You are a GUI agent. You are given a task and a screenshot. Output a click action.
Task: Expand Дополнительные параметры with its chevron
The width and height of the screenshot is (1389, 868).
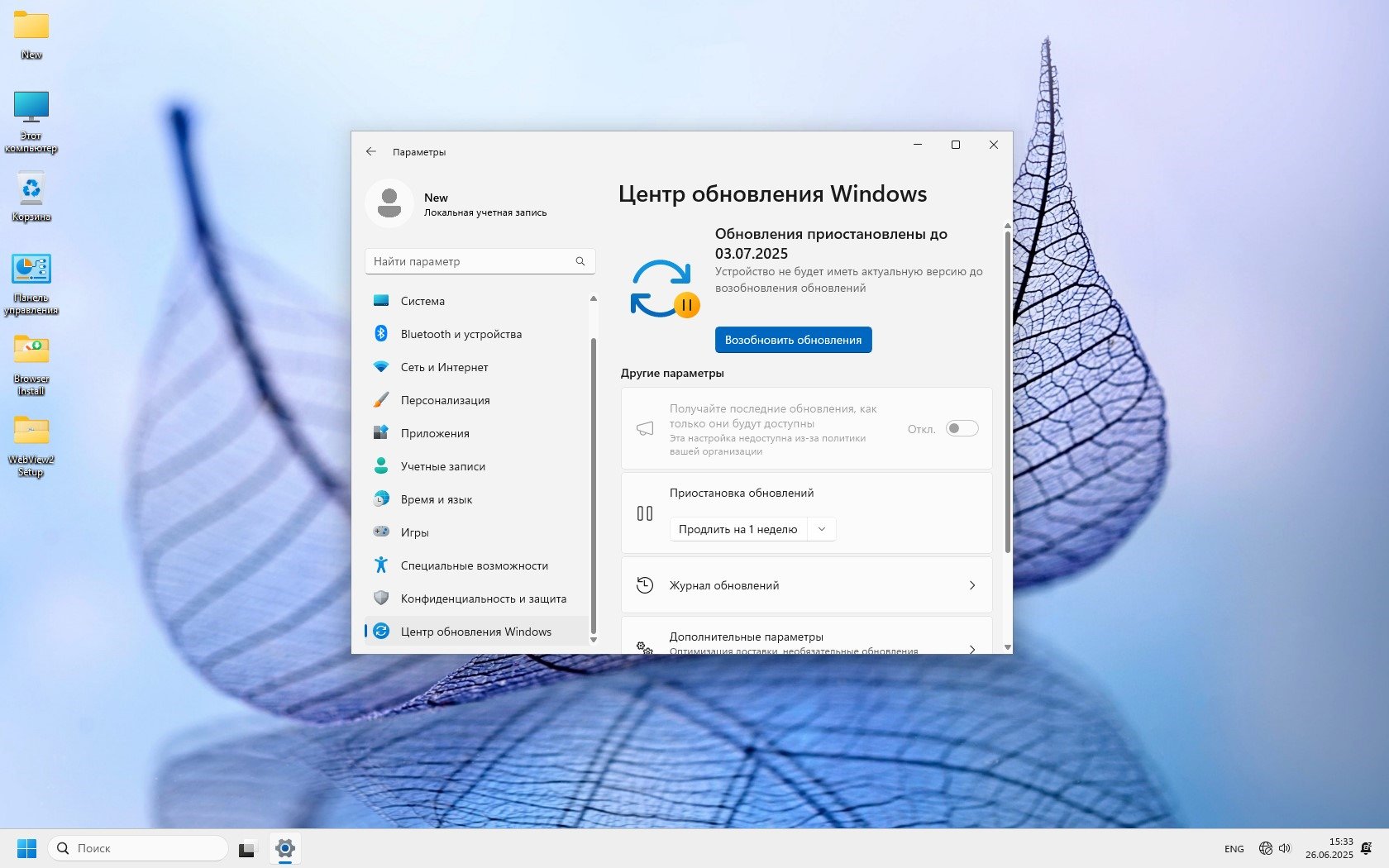tap(972, 649)
